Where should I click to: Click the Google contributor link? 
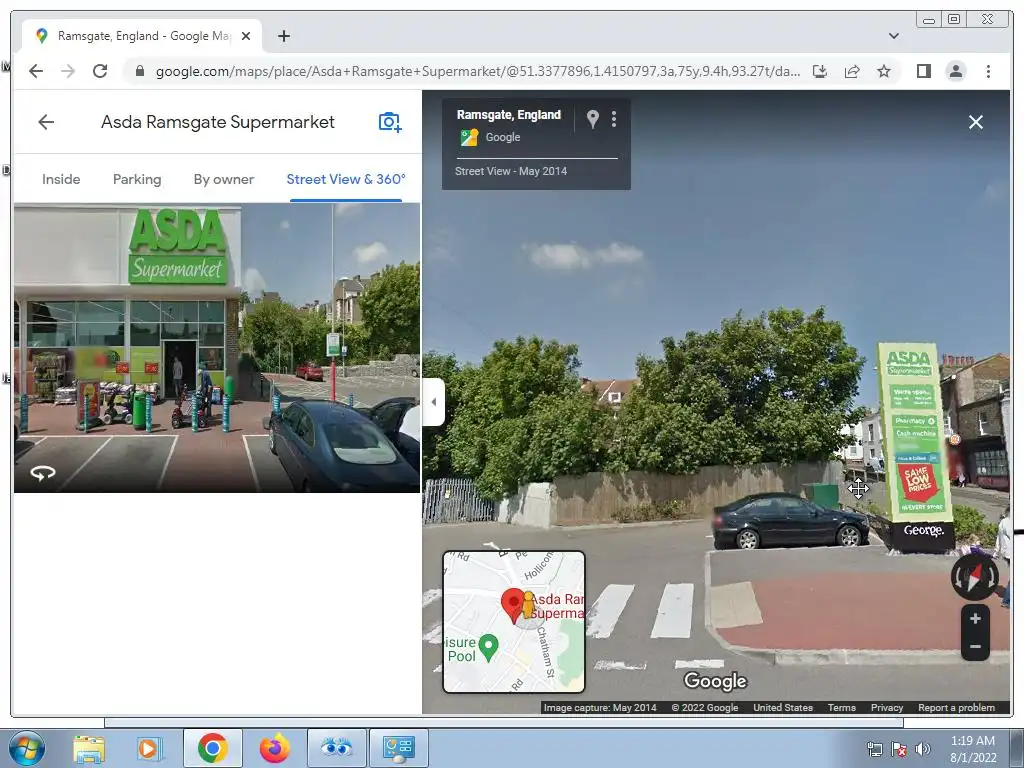coord(503,137)
